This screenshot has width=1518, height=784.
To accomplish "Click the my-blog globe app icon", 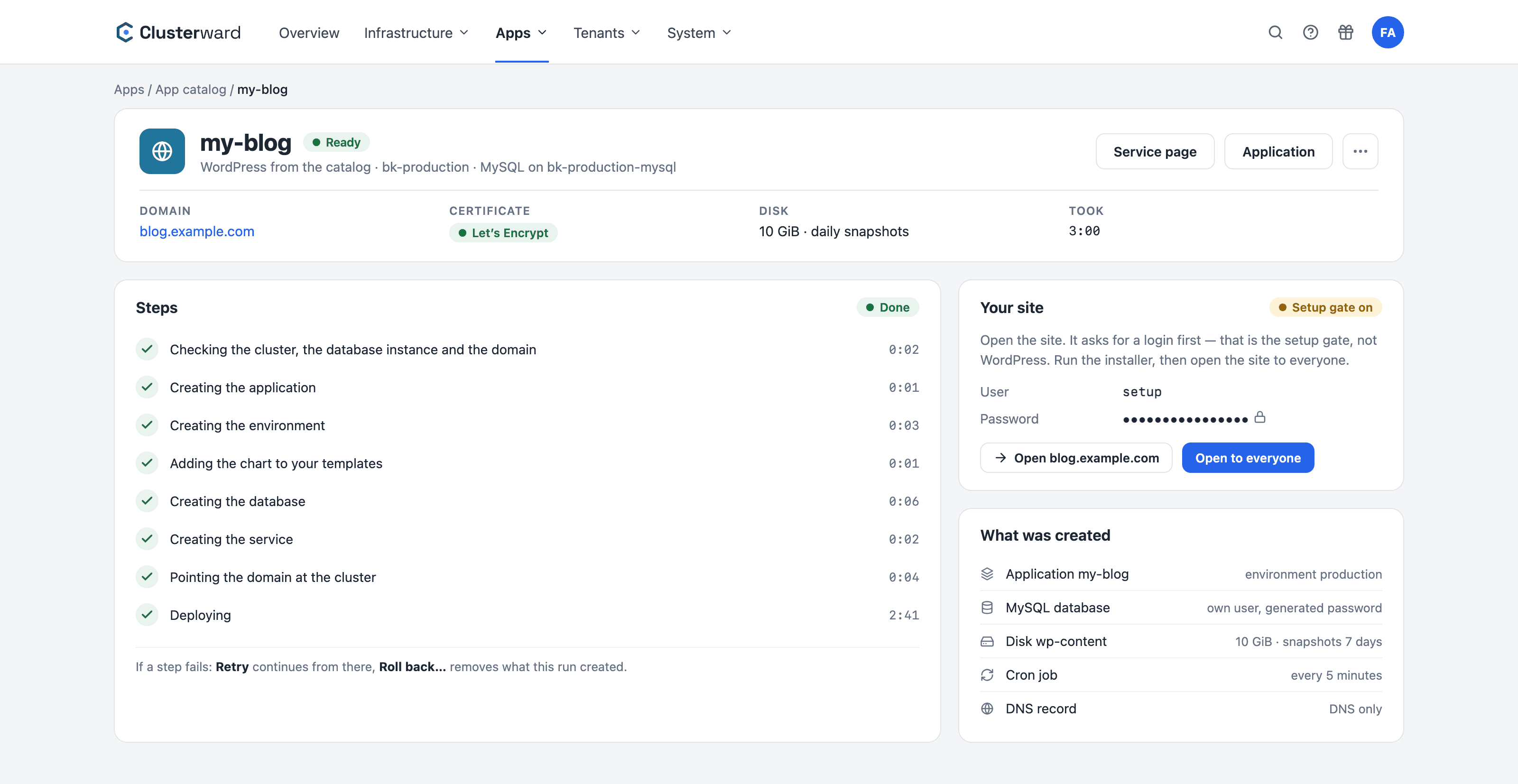I will pos(162,151).
